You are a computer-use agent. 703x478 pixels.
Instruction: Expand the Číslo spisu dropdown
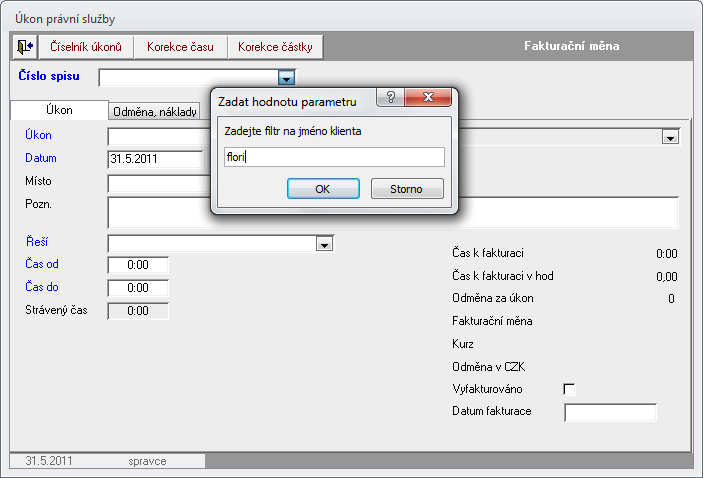(x=286, y=78)
